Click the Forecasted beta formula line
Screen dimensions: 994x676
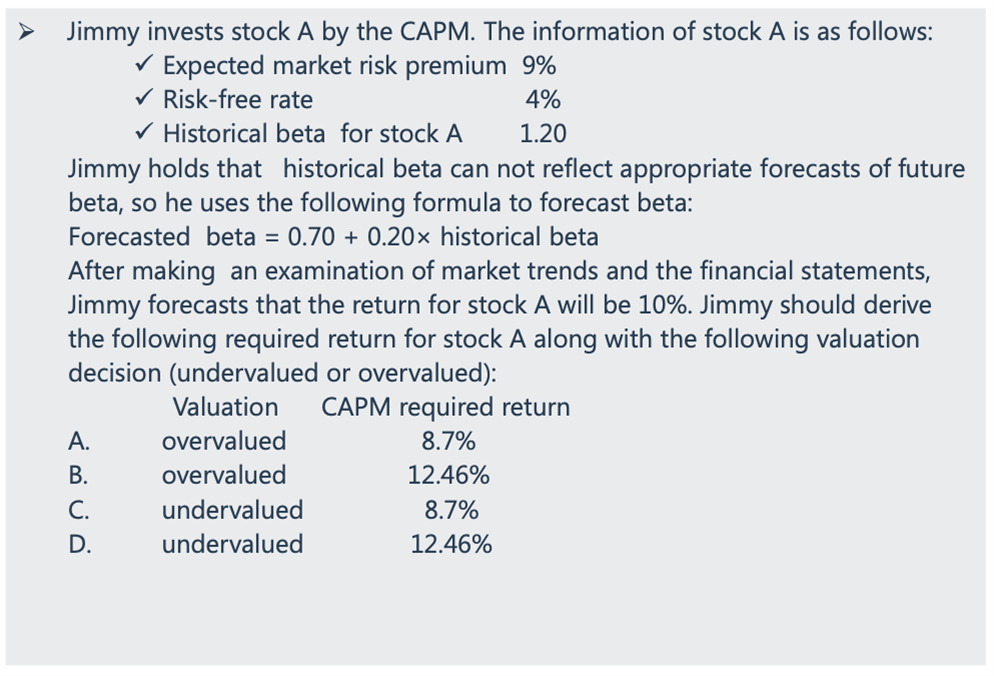tap(333, 237)
